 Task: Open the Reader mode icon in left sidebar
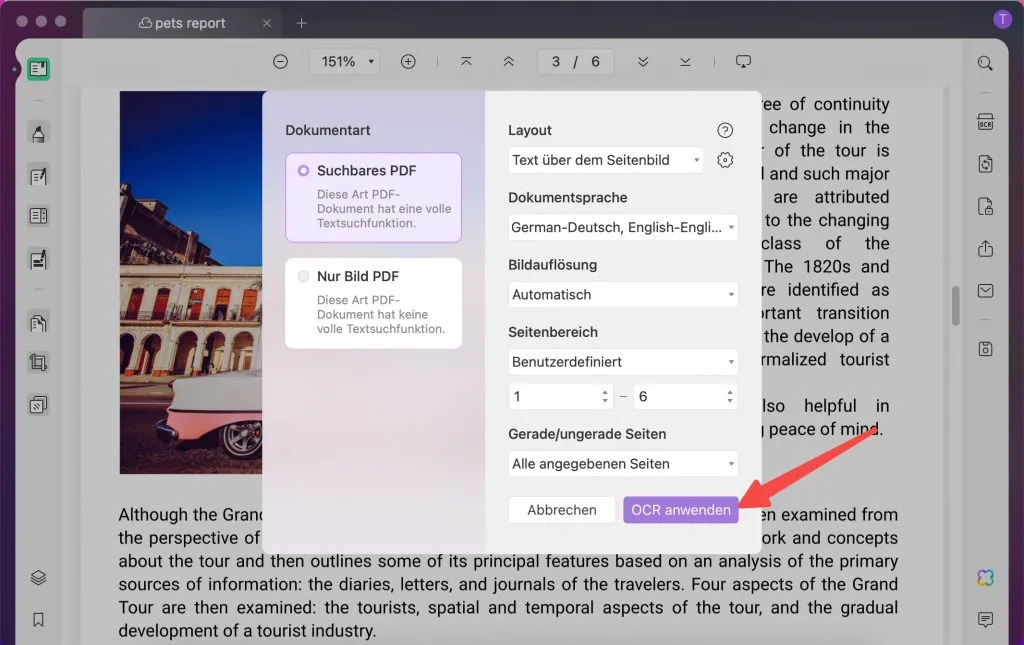click(38, 69)
